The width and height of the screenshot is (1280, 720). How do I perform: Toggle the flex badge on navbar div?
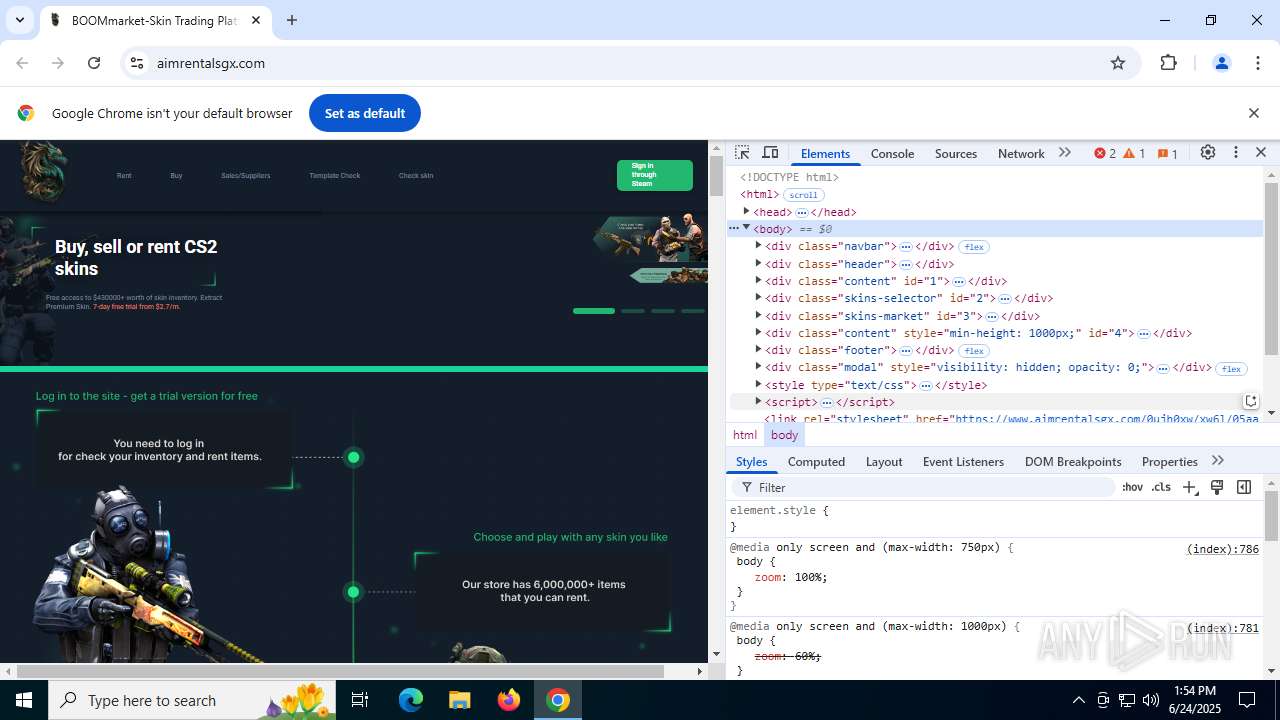coord(974,247)
